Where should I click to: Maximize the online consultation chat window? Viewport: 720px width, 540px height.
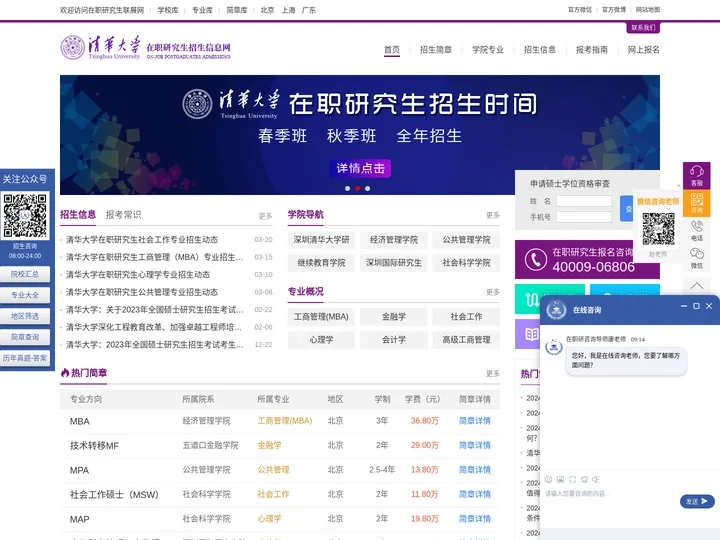click(696, 306)
